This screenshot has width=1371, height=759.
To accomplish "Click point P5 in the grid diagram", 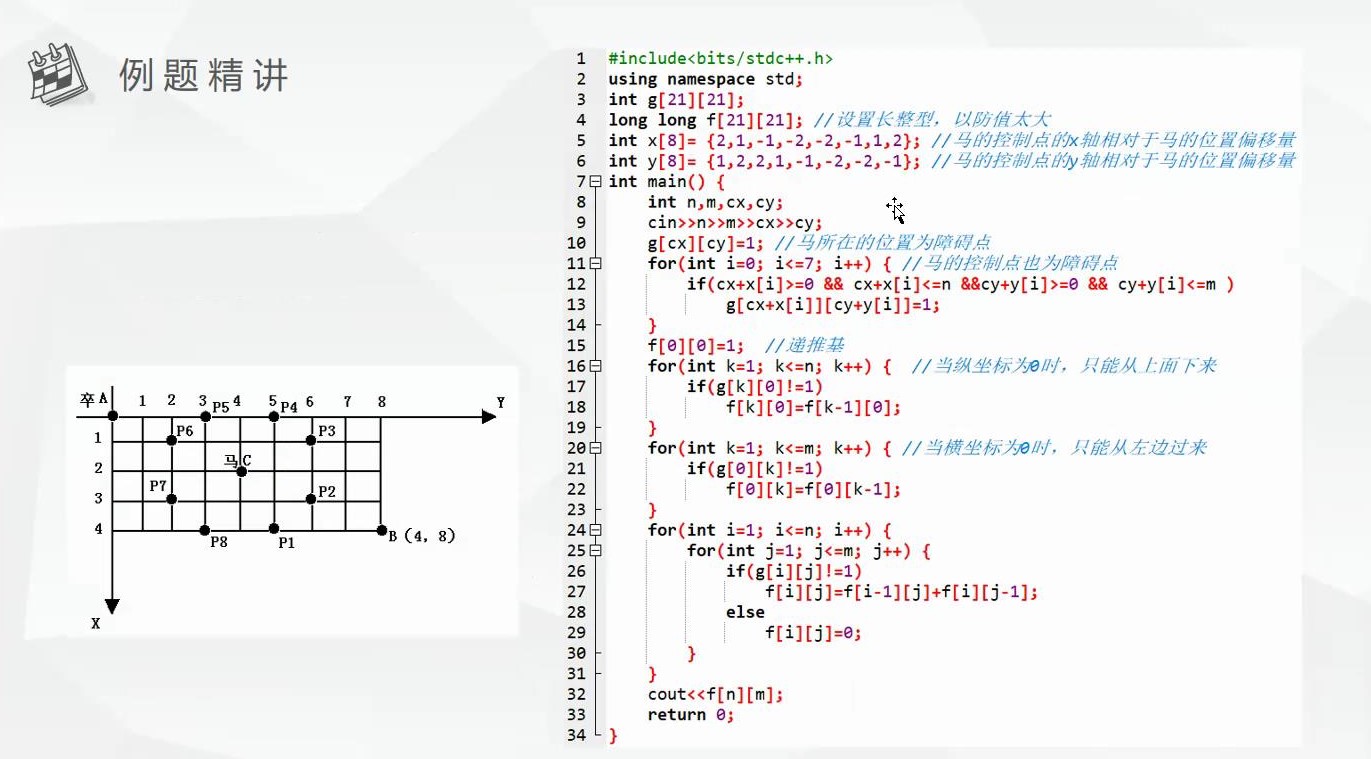I will tap(205, 416).
